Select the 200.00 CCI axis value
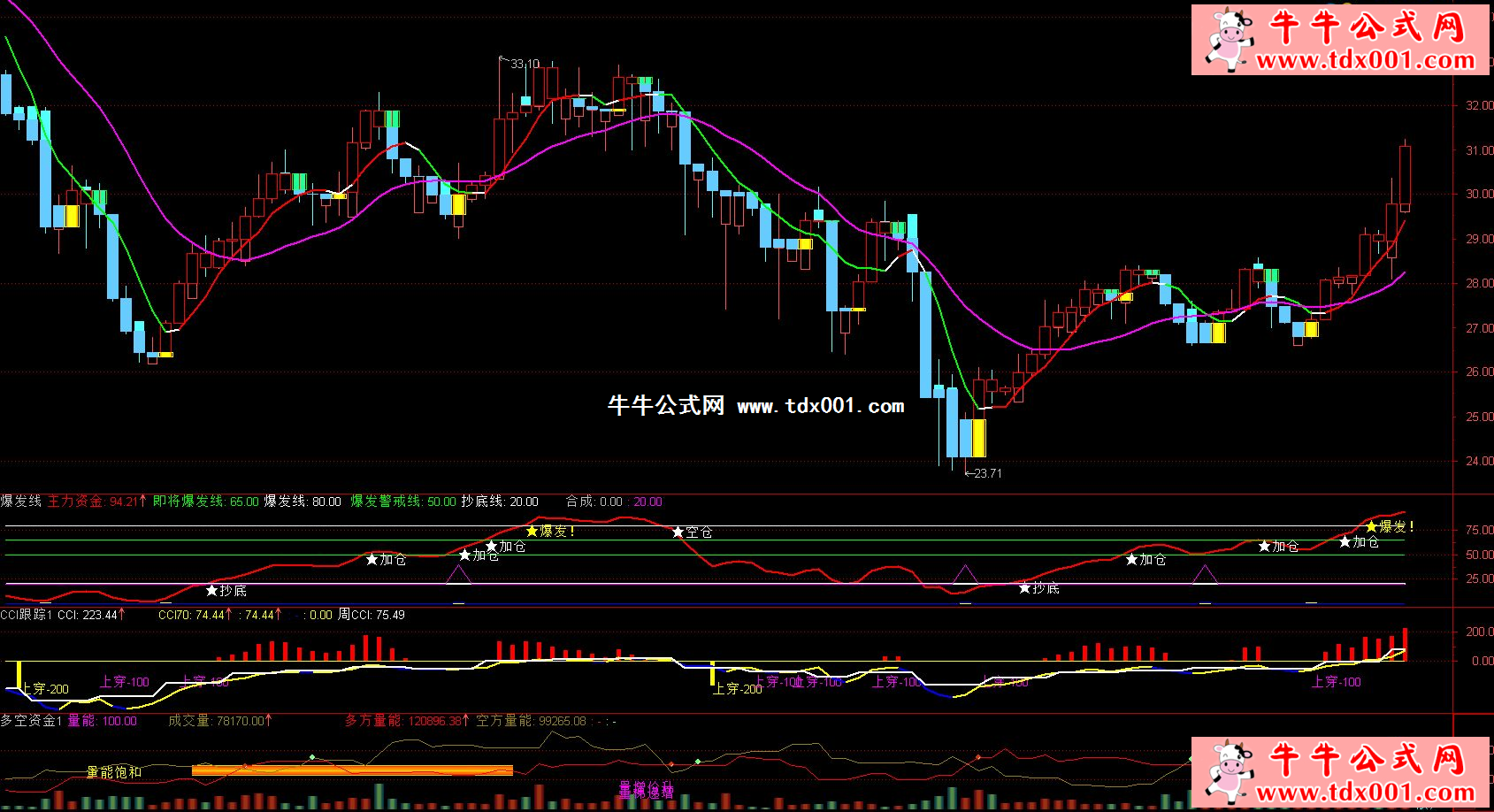The height and width of the screenshot is (812, 1494). (1479, 632)
